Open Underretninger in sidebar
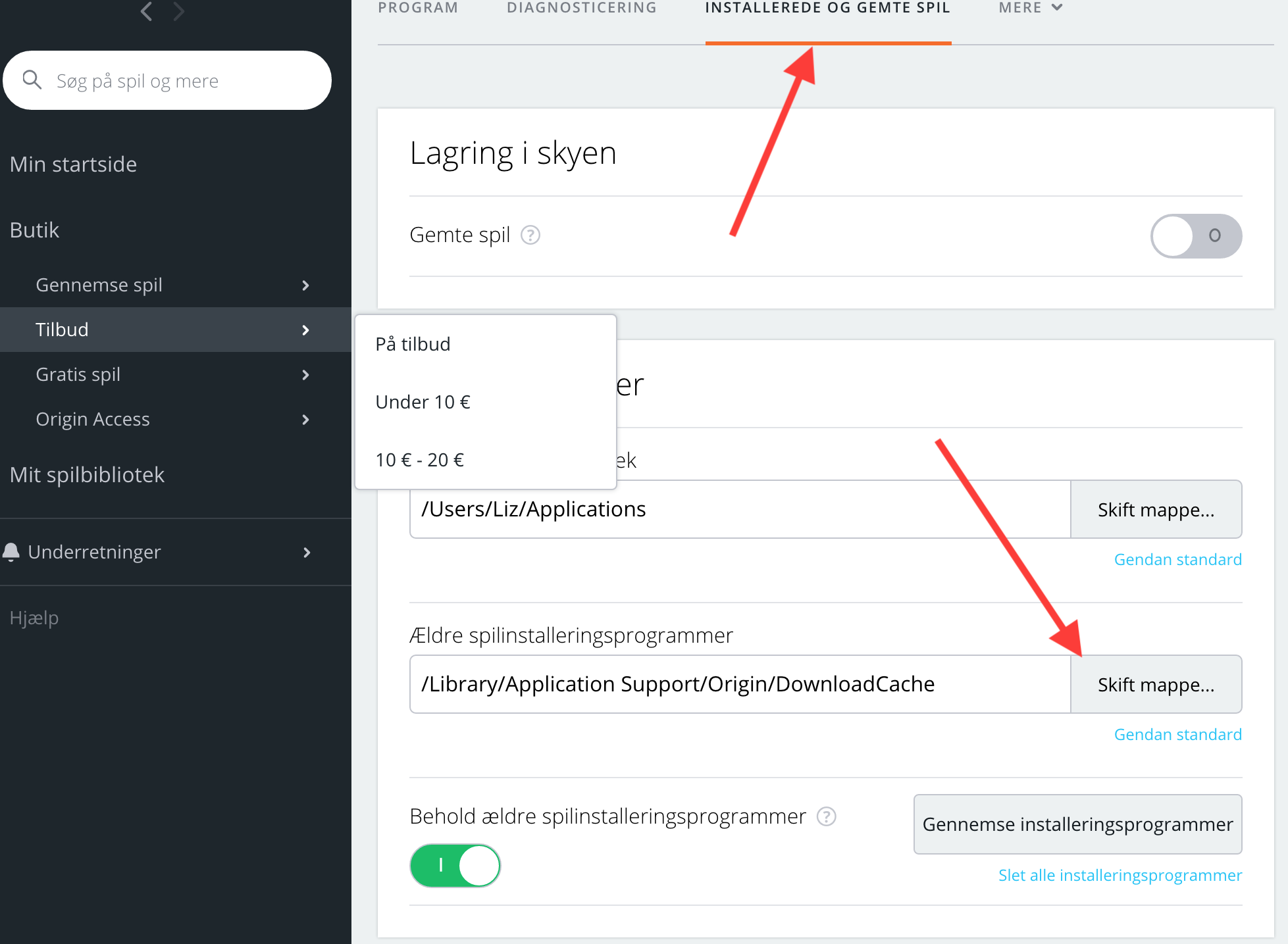The height and width of the screenshot is (944, 1288). pos(175,552)
